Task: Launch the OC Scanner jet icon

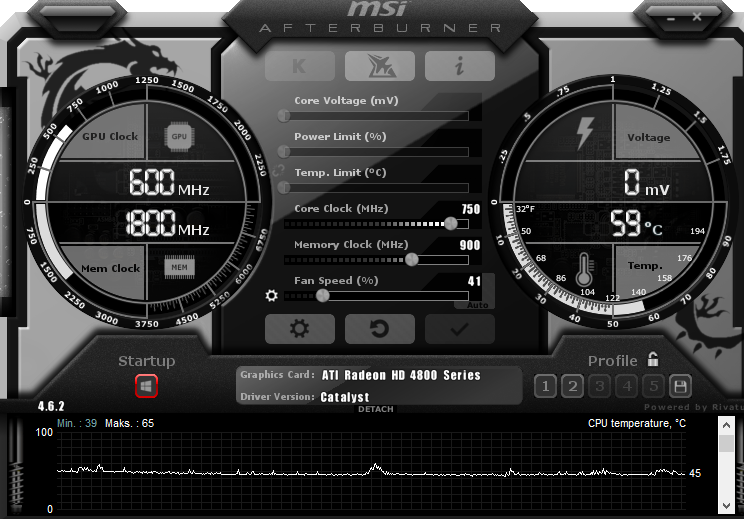Action: (x=380, y=66)
